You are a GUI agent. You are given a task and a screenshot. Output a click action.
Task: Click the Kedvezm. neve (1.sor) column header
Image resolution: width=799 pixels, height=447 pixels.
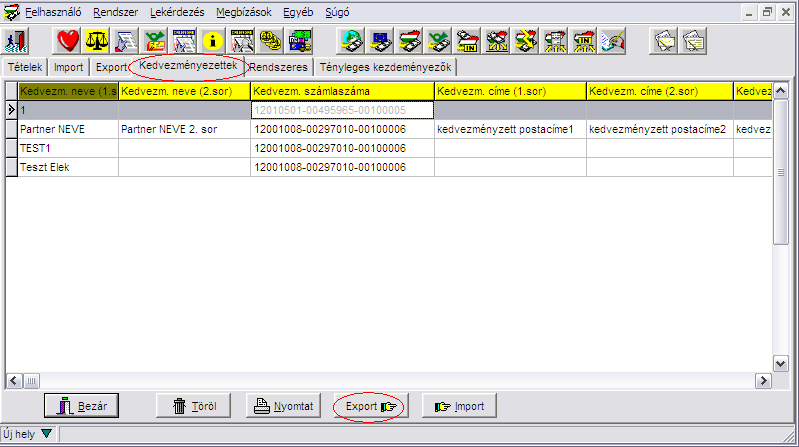(68, 91)
